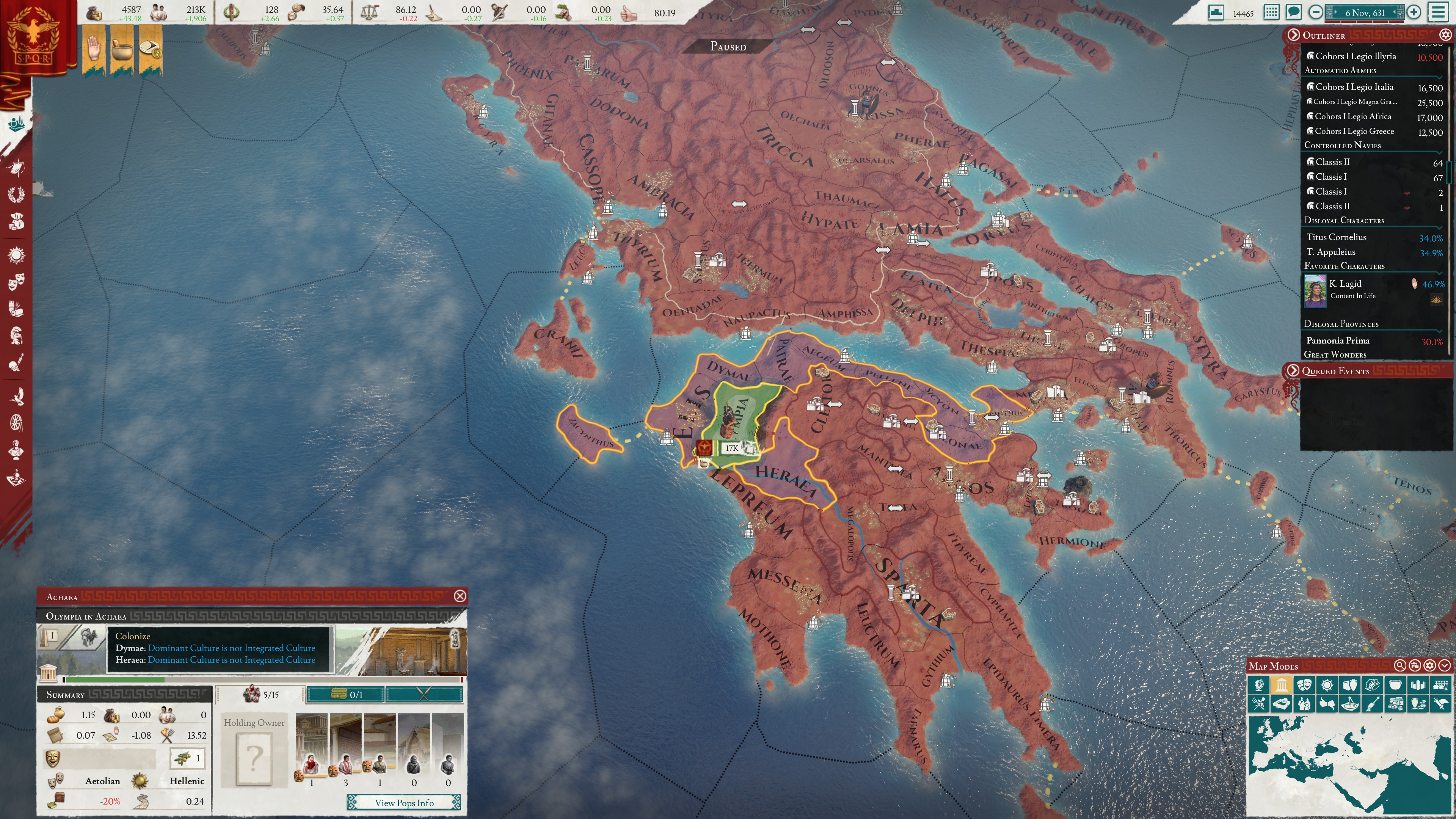Select the sword and flag map mode

pyautogui.click(x=1440, y=704)
